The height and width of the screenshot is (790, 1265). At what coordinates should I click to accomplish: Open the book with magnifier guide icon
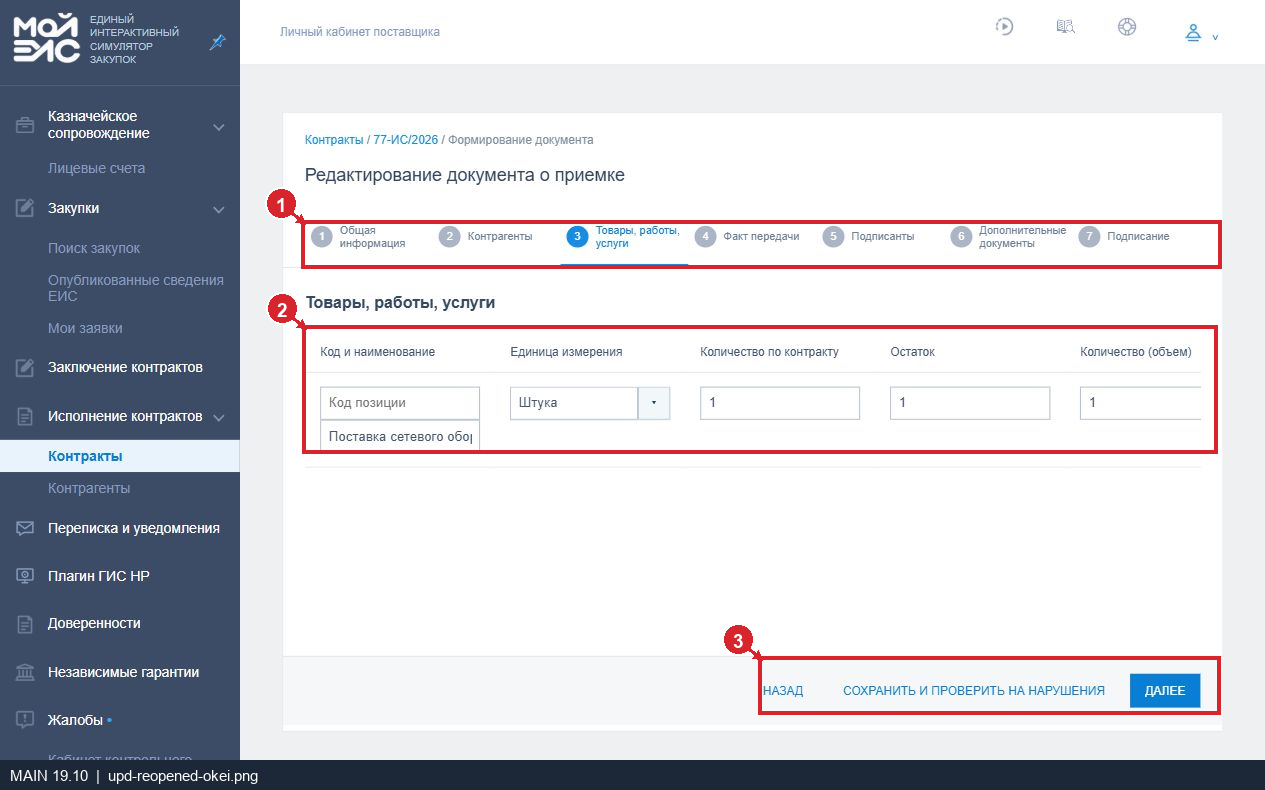point(1066,27)
